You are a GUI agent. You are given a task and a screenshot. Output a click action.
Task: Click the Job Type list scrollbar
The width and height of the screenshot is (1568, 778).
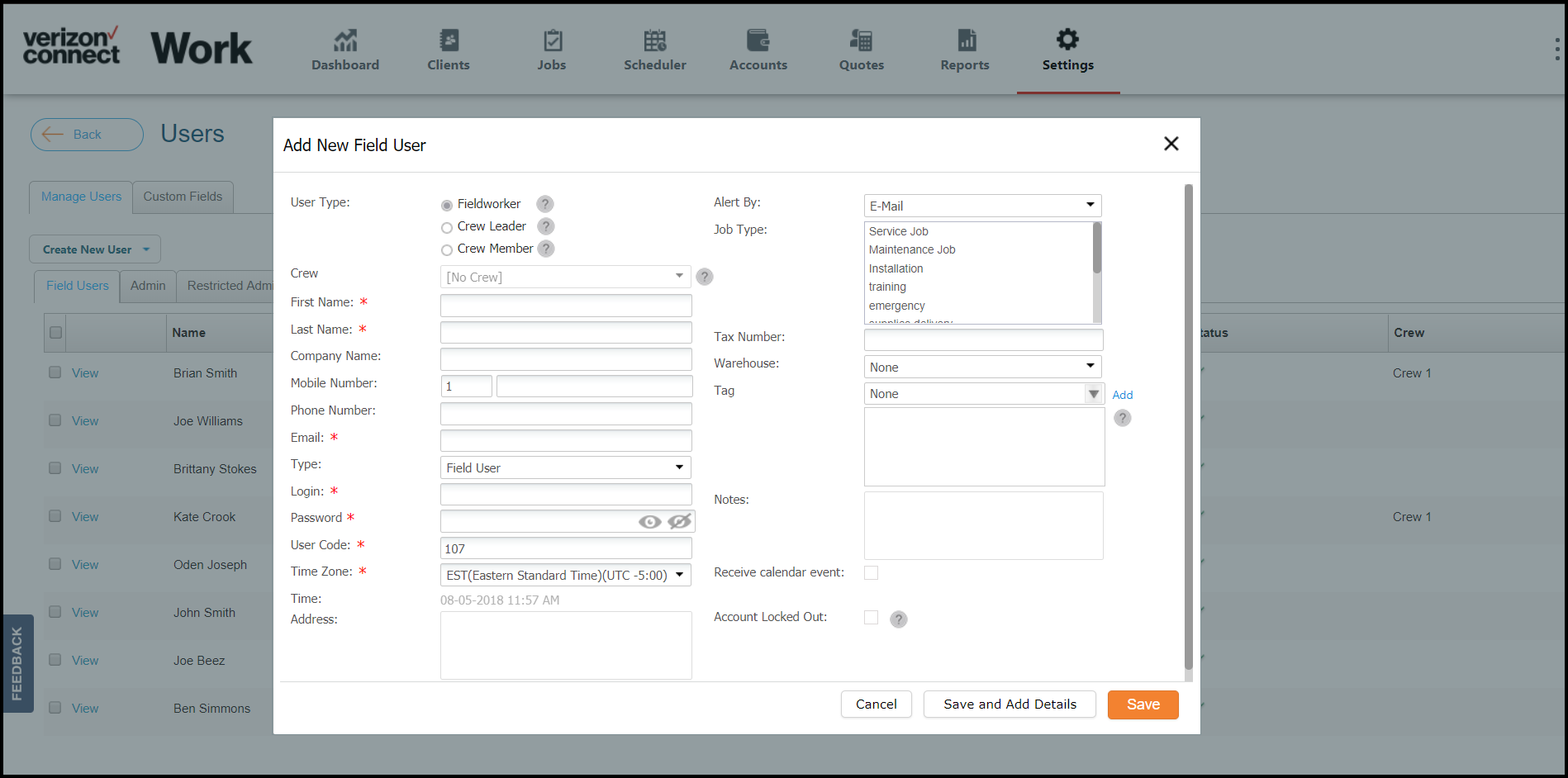1097,248
